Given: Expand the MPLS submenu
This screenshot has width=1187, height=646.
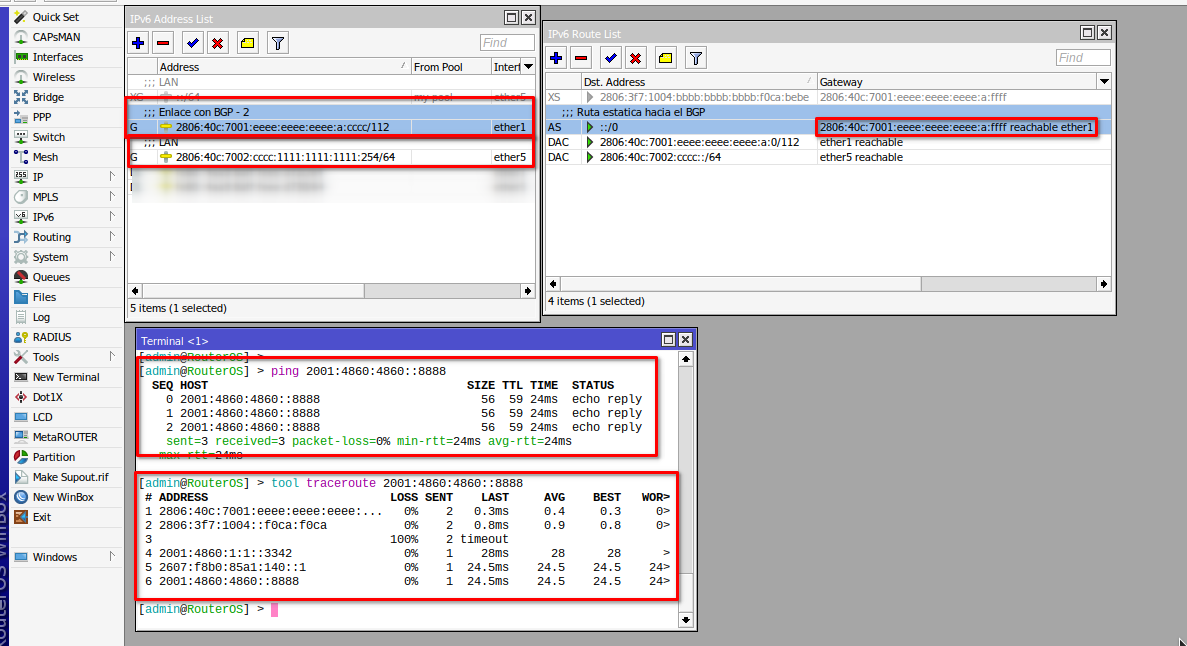Looking at the screenshot, I should [66, 197].
